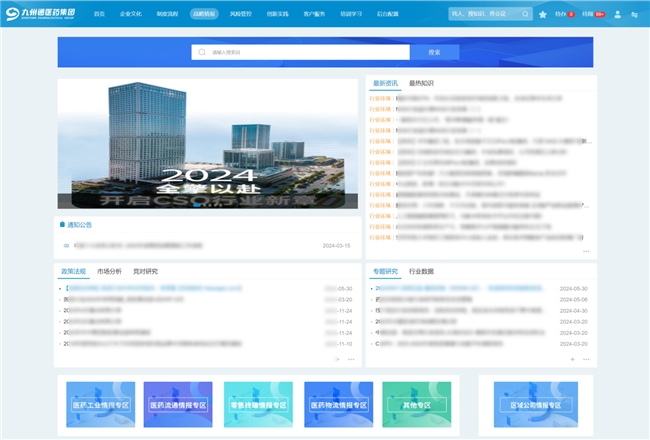Image resolution: width=650 pixels, height=440 pixels.
Task: Open the 医药物流情报专区 tile
Action: [x=339, y=405]
